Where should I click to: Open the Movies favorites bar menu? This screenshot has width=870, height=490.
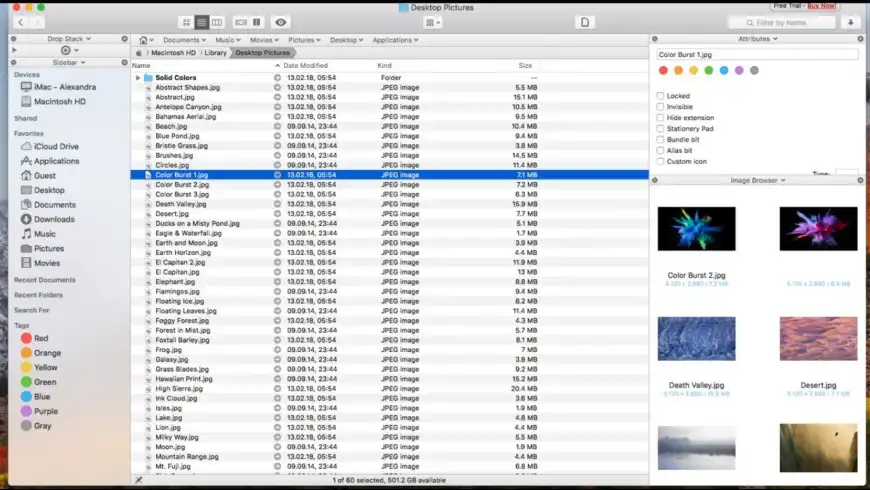tap(264, 40)
